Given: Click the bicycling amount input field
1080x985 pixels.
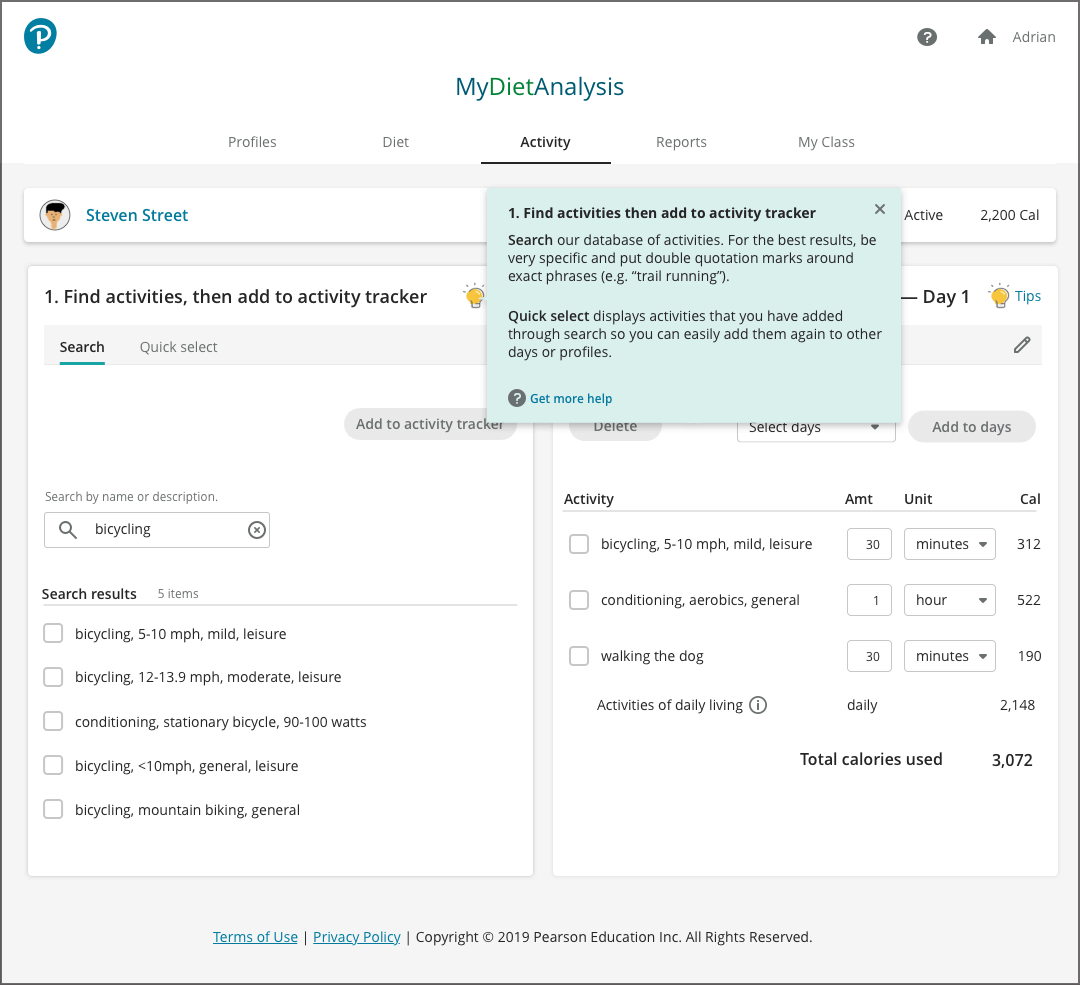Looking at the screenshot, I should point(869,544).
